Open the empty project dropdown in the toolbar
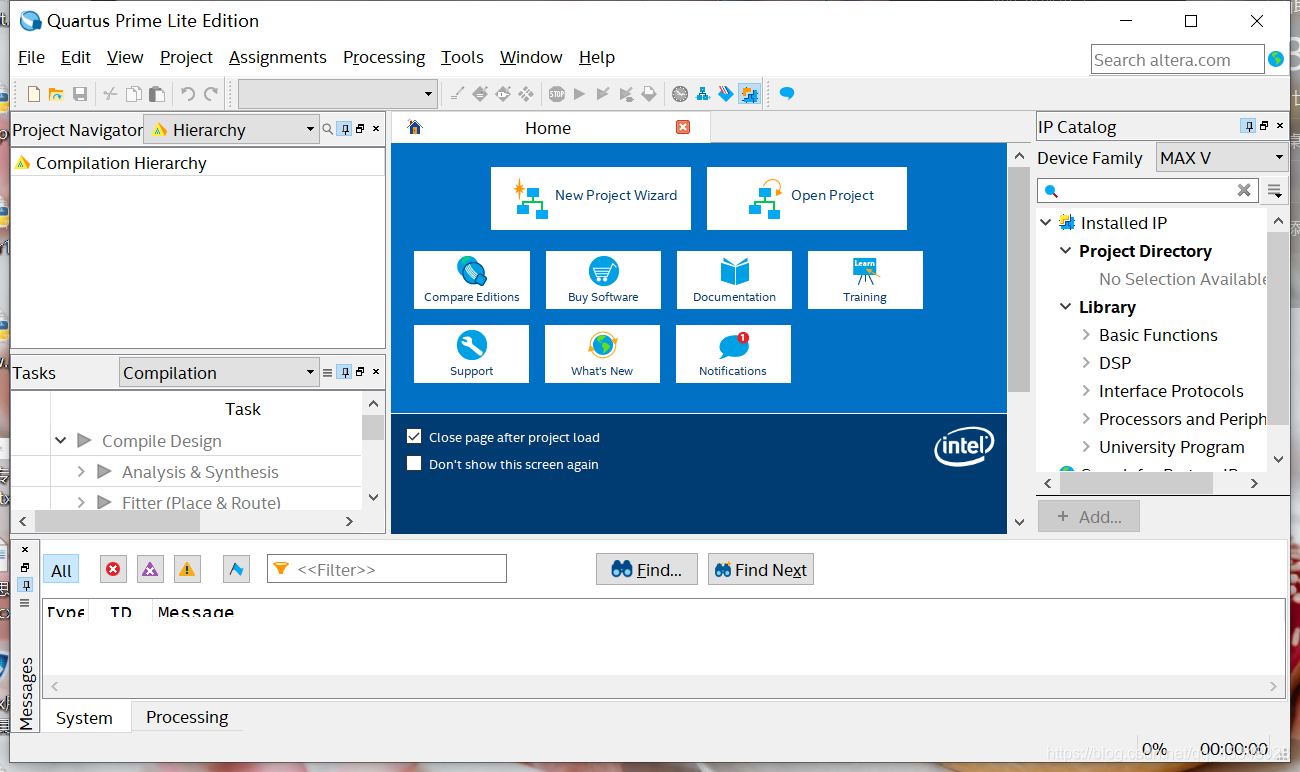Viewport: 1300px width, 772px height. click(x=338, y=94)
